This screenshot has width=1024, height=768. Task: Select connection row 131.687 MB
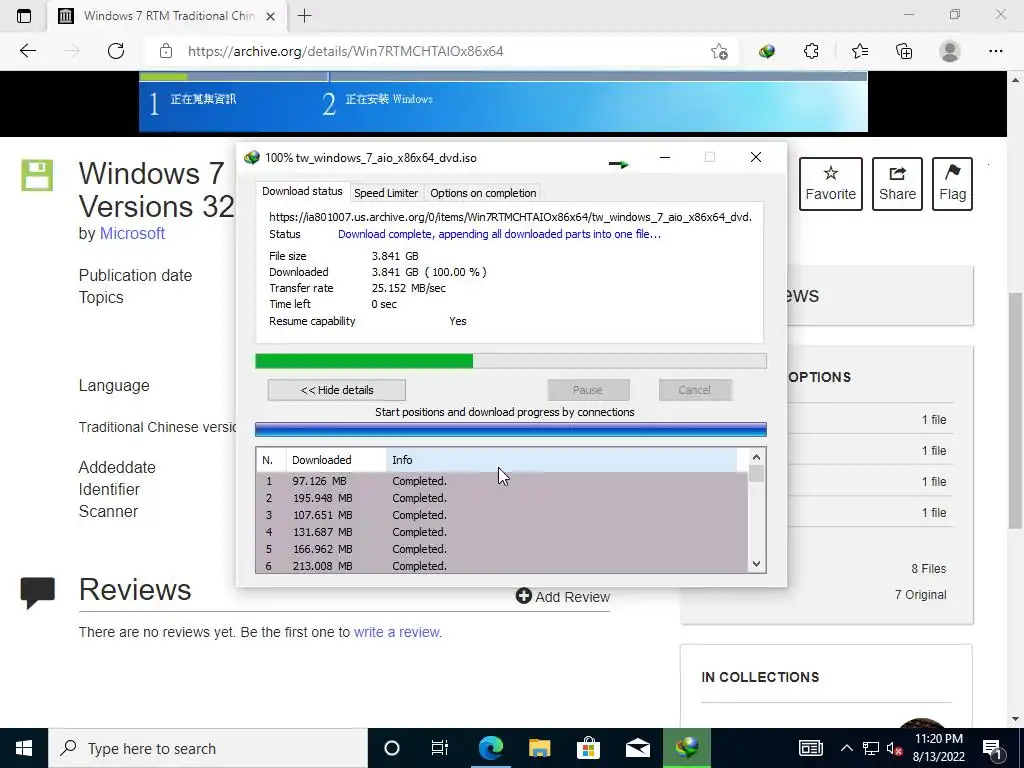pos(502,532)
